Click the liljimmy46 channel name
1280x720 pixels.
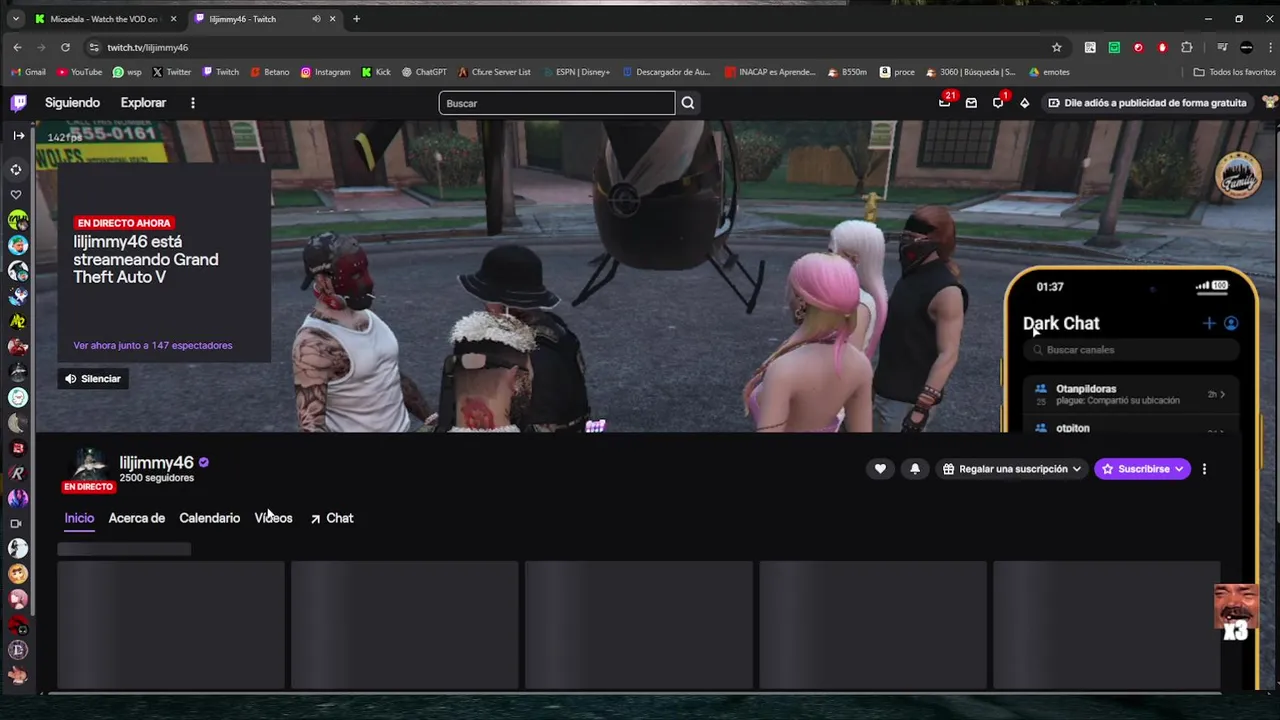point(156,462)
